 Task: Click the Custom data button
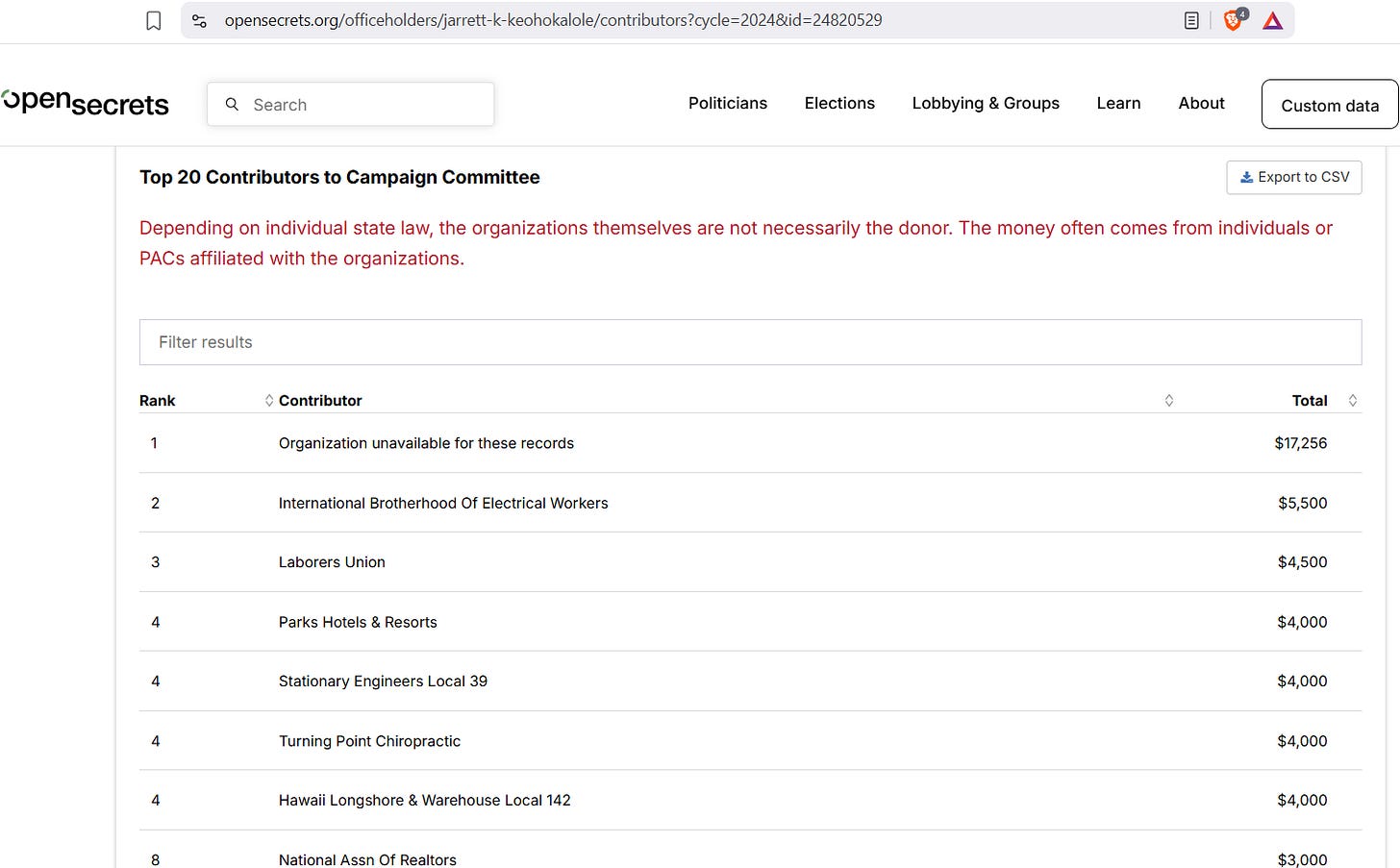pos(1330,105)
